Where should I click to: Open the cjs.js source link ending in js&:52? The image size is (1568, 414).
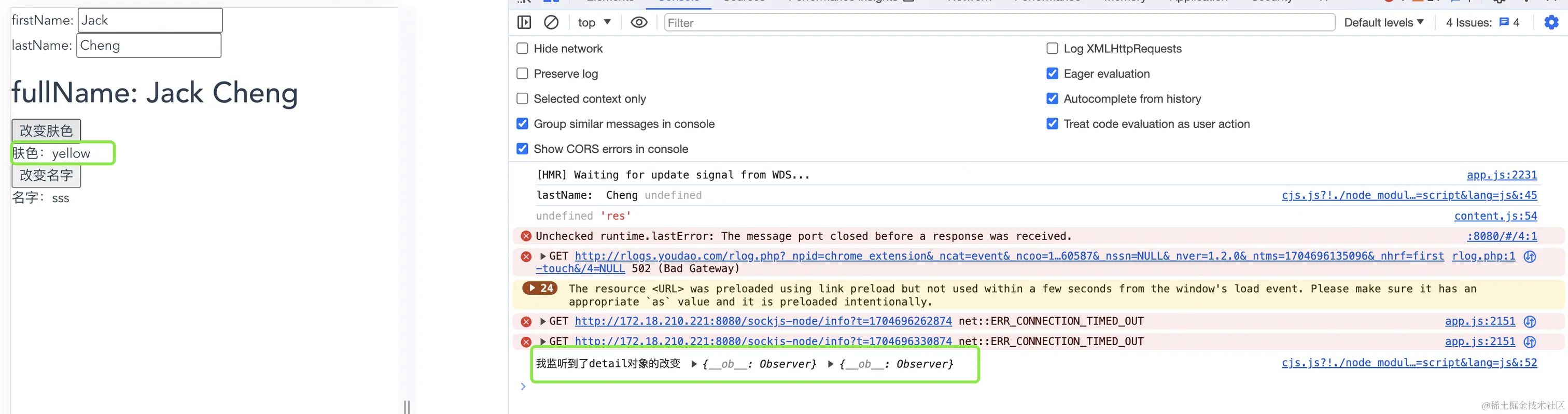[1409, 363]
